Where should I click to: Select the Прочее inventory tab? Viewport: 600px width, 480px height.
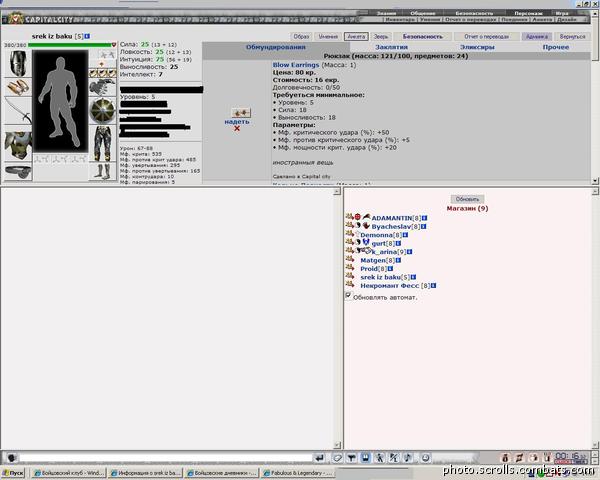(x=556, y=47)
